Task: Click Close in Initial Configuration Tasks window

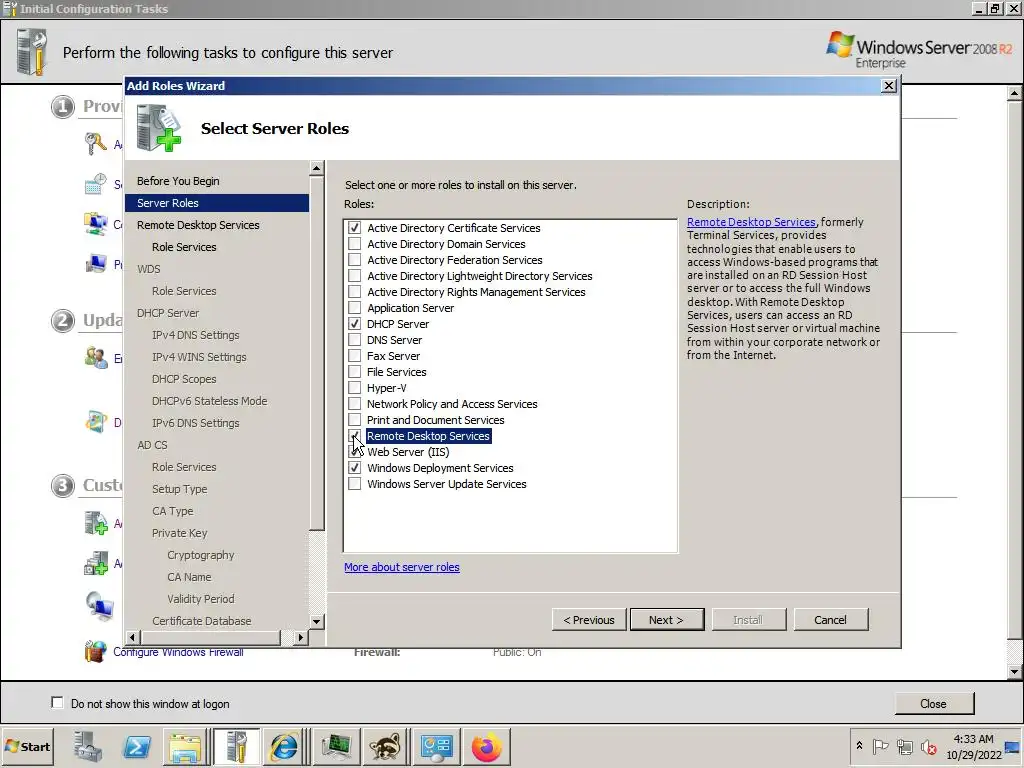Action: 933,703
